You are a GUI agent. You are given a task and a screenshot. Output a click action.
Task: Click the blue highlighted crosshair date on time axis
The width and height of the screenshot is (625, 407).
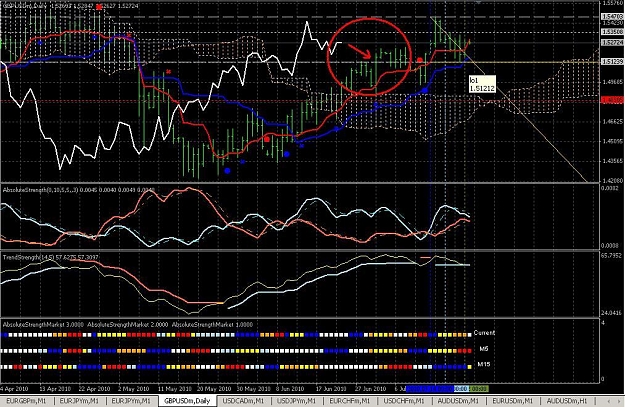coord(430,389)
